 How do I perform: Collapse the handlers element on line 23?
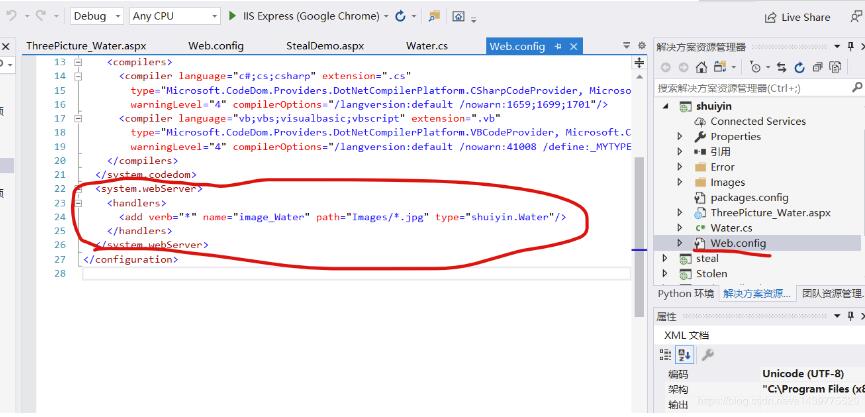click(78, 203)
